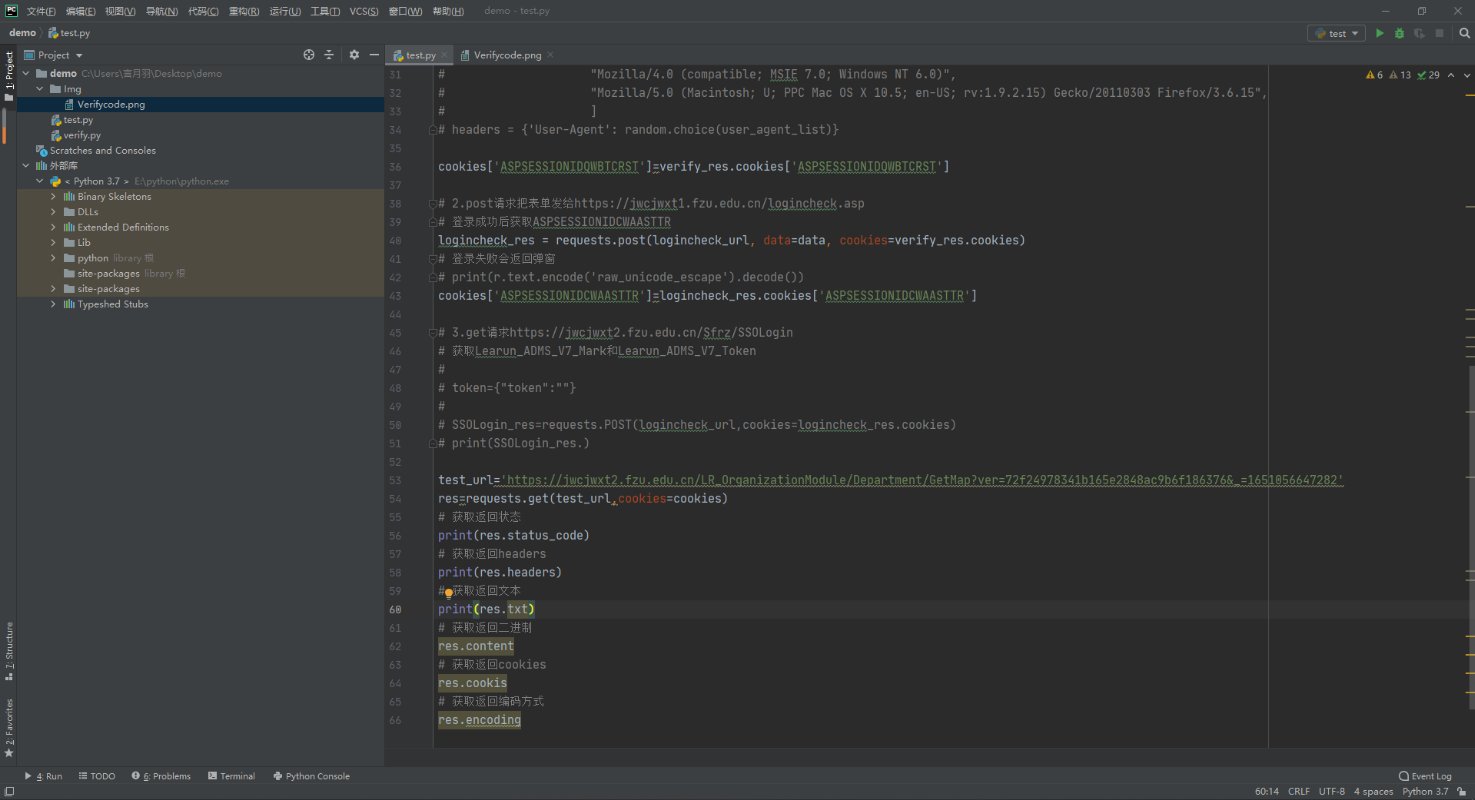The width and height of the screenshot is (1475, 800).
Task: Open the 2: Favorites side tab
Action: tap(9, 728)
